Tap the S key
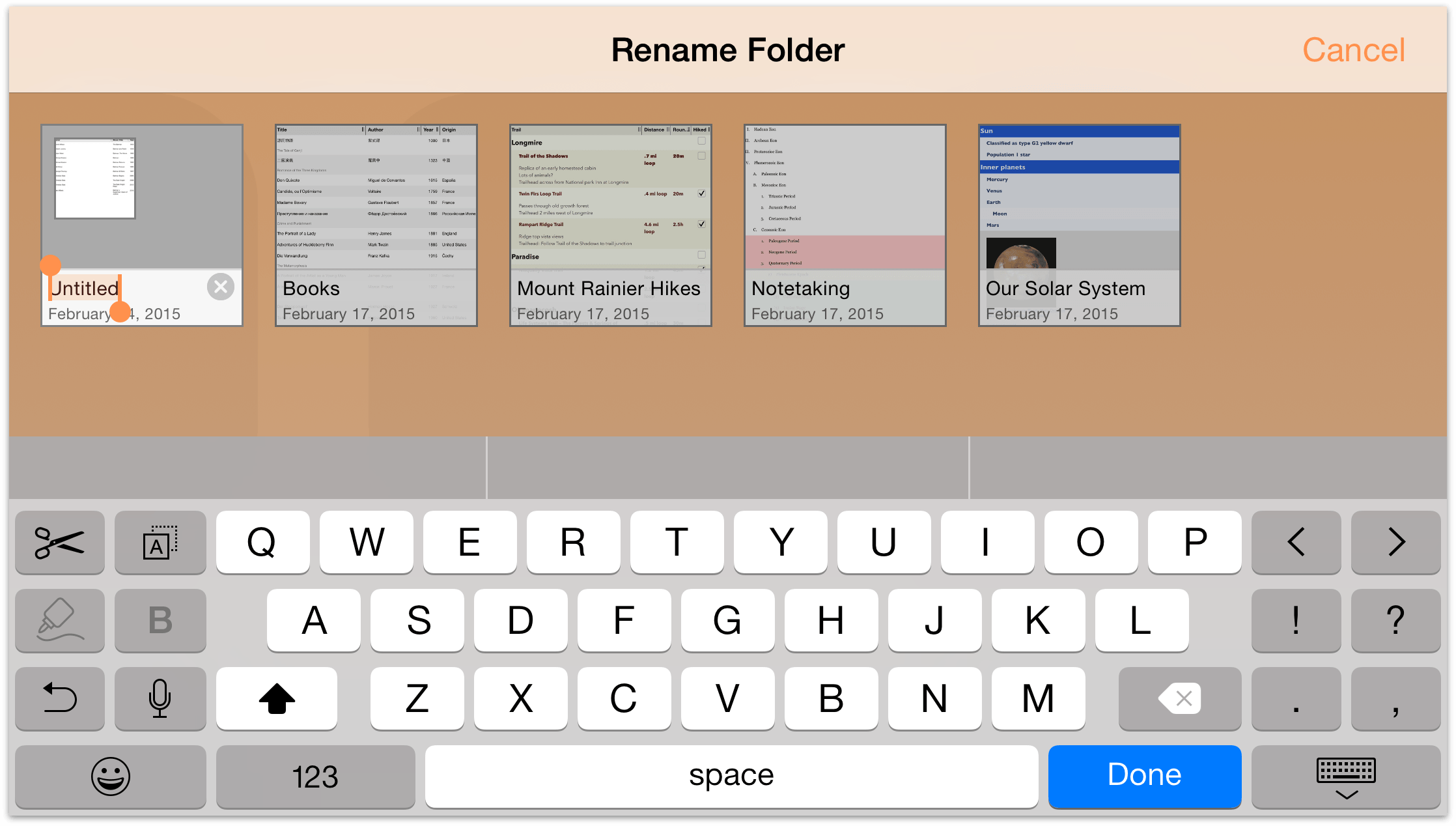Image resolution: width=1456 pixels, height=826 pixels. 417,620
